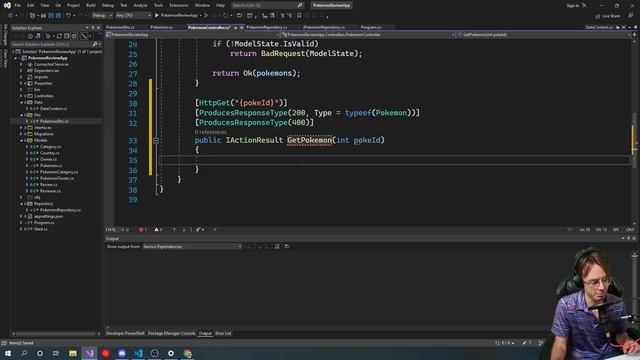Image resolution: width=640 pixels, height=360 pixels.
Task: Click red error count icon in editor status
Action: tap(141, 229)
